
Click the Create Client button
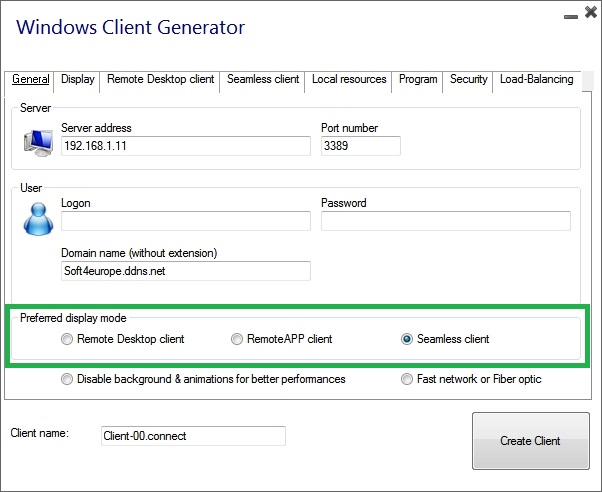tap(531, 441)
